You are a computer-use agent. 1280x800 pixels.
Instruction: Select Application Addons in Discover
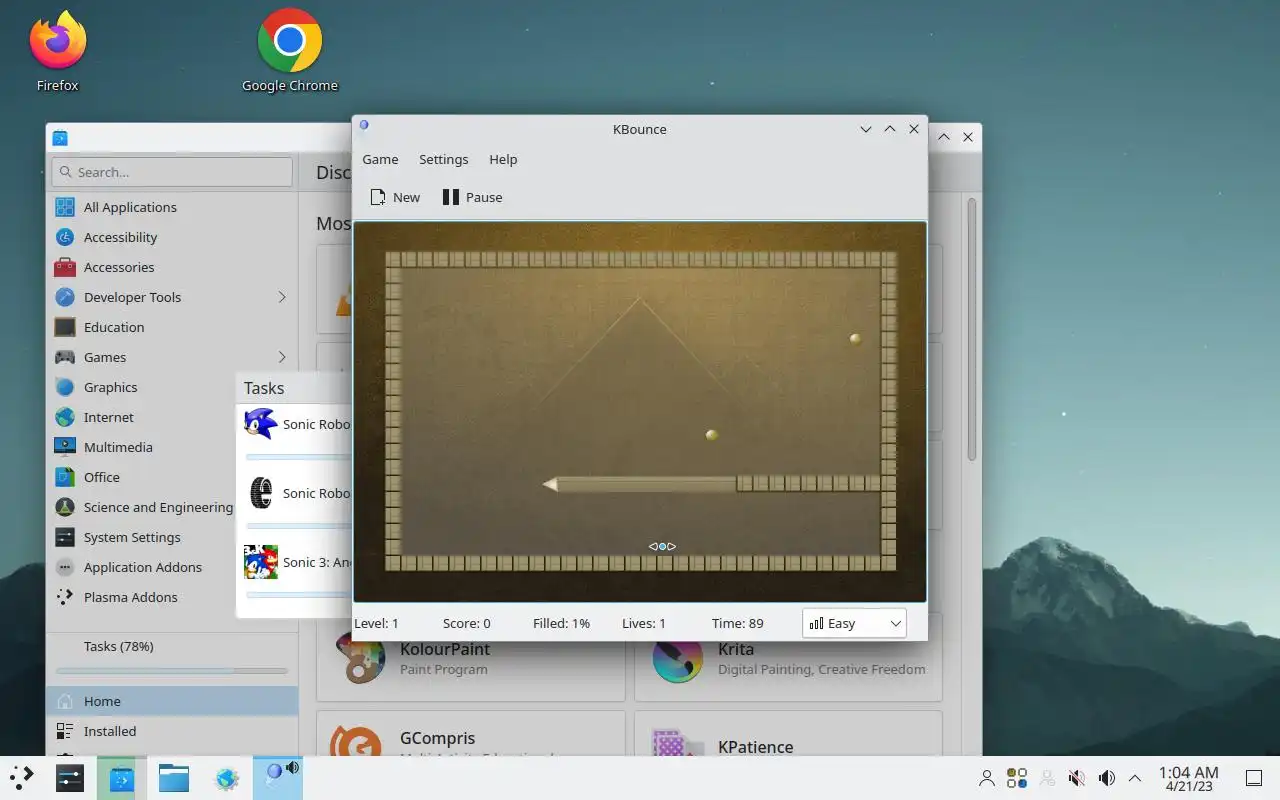click(x=142, y=567)
